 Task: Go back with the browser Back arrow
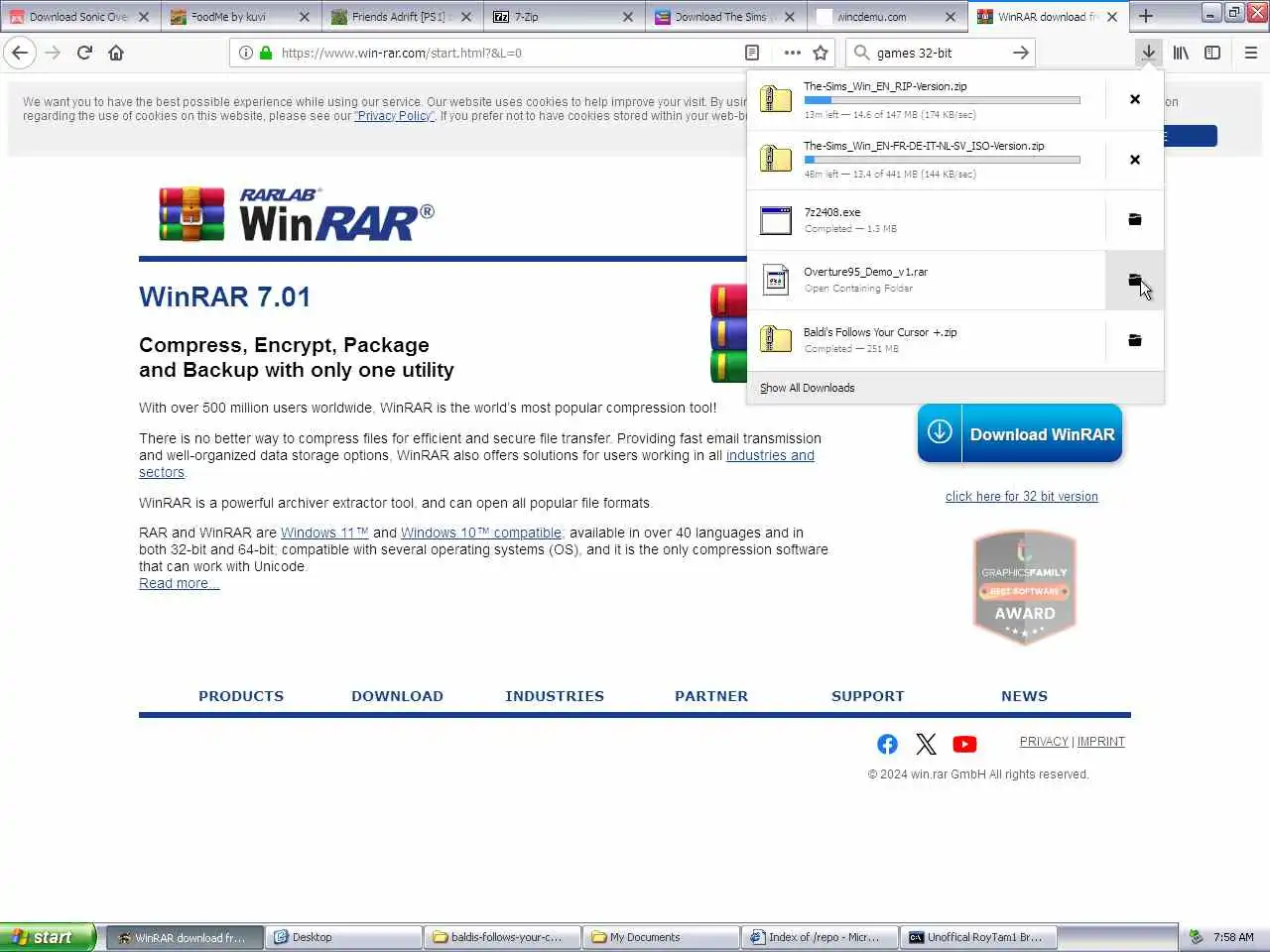pos(20,53)
